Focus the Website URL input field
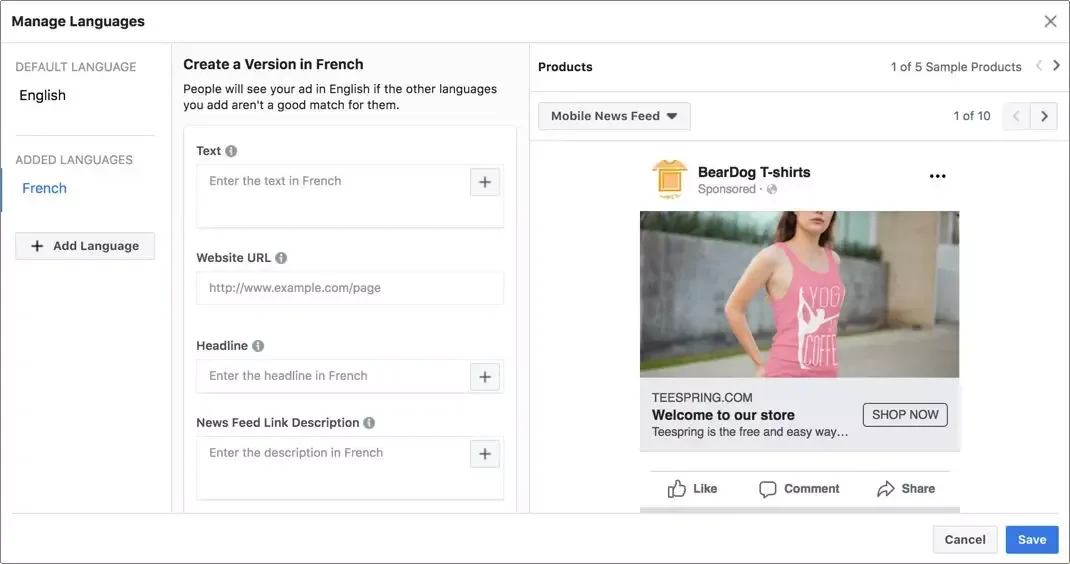Screen dimensions: 1070x564 click(350, 288)
